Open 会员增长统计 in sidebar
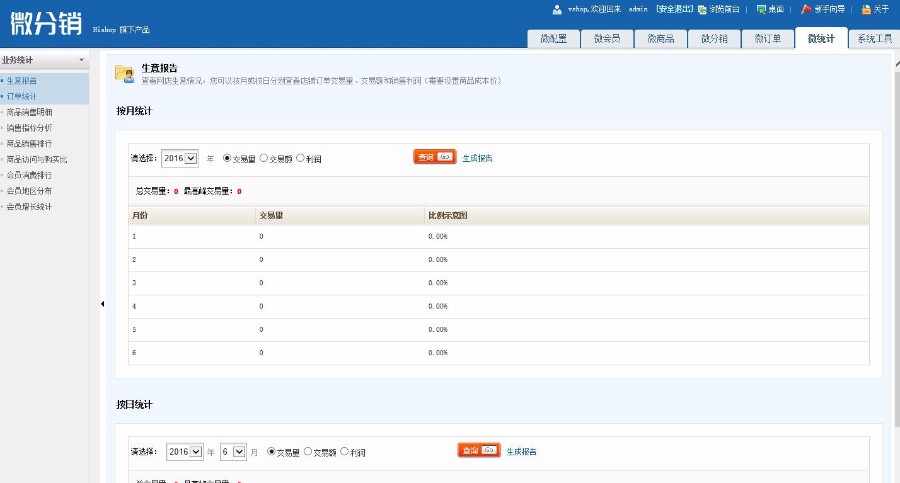The height and width of the screenshot is (483, 900). pyautogui.click(x=29, y=207)
